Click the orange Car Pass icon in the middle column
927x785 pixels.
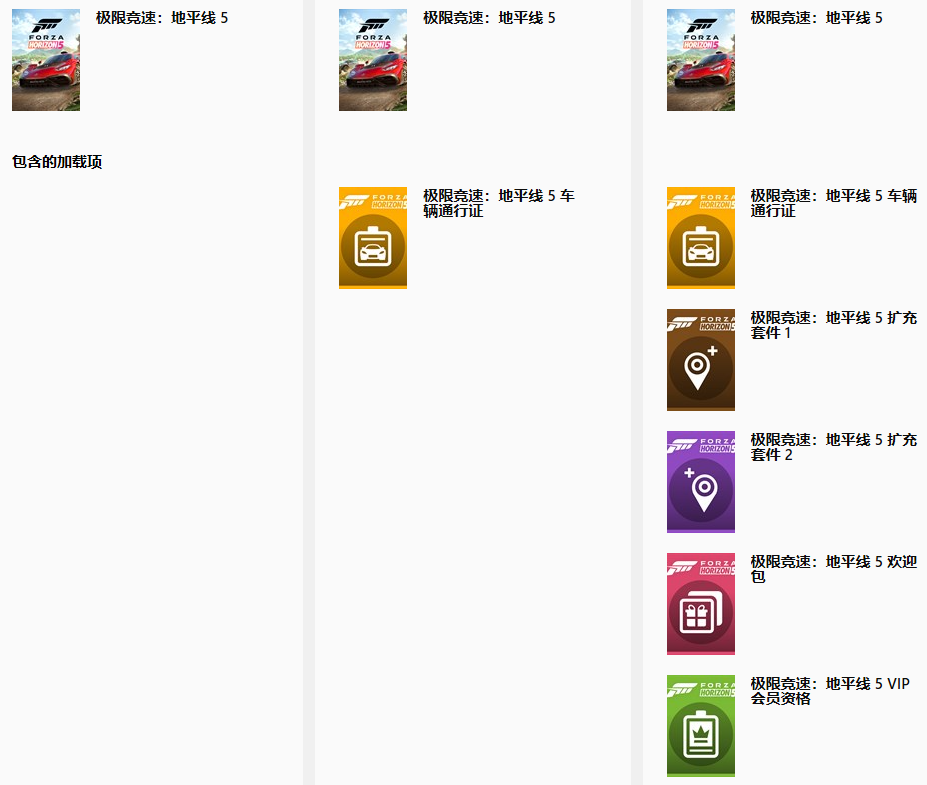[x=372, y=238]
